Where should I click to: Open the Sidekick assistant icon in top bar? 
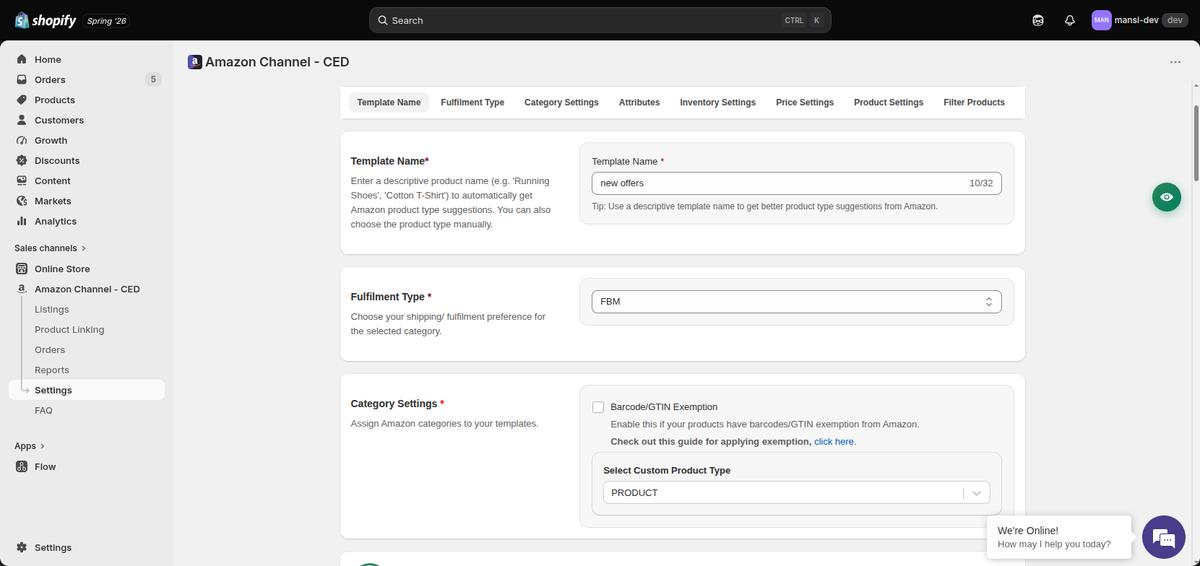1038,20
